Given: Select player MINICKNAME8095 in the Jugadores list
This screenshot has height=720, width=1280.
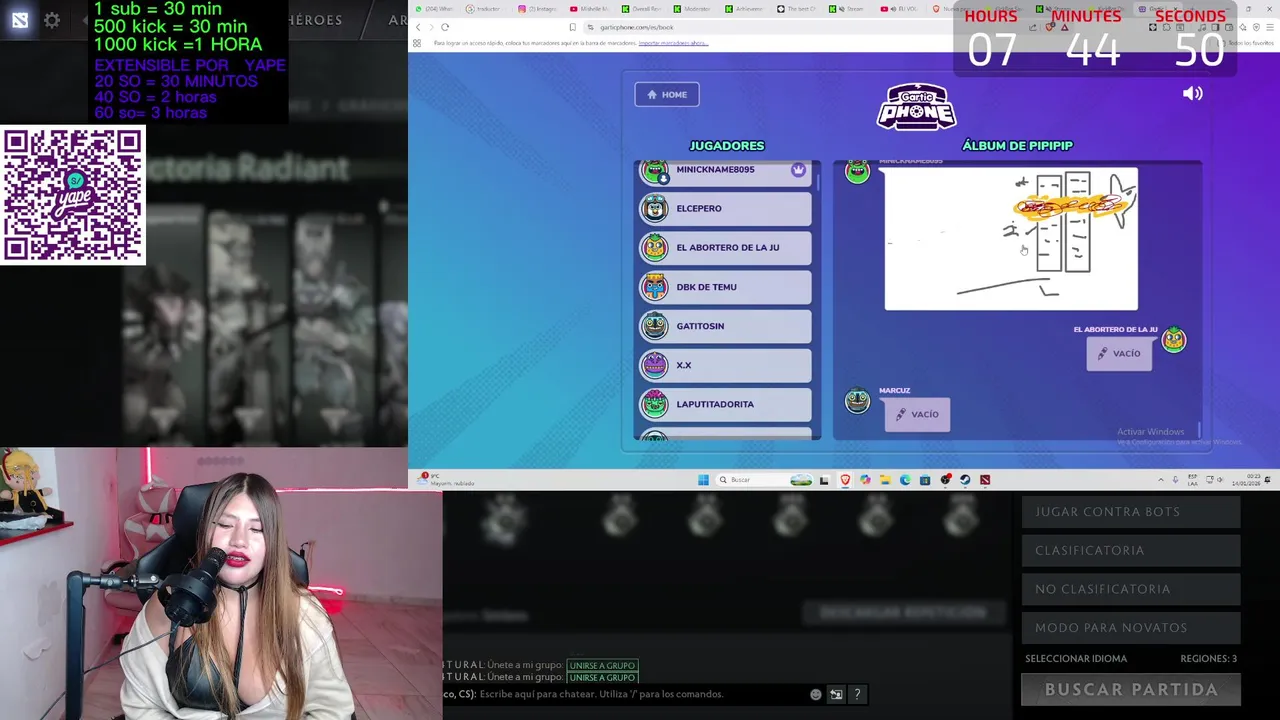Looking at the screenshot, I should click(726, 171).
